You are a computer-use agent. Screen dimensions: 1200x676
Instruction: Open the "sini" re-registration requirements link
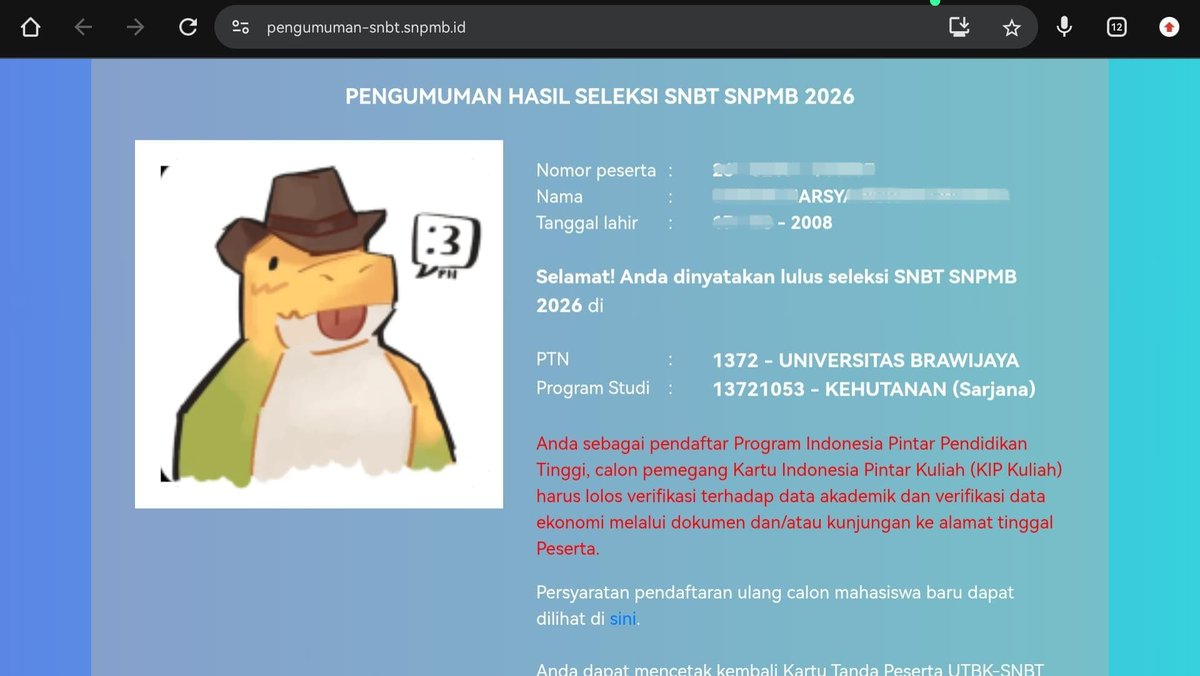[x=622, y=619]
